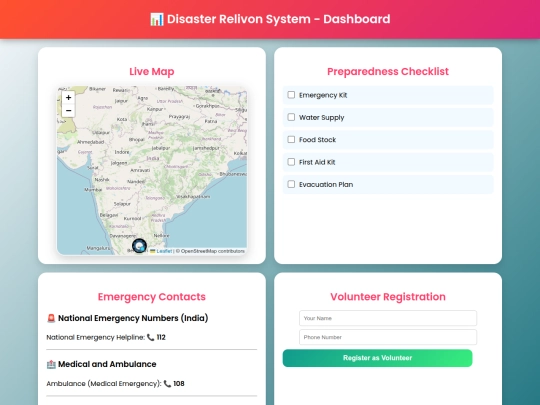Click the phone icon next to 112

[x=150, y=338]
